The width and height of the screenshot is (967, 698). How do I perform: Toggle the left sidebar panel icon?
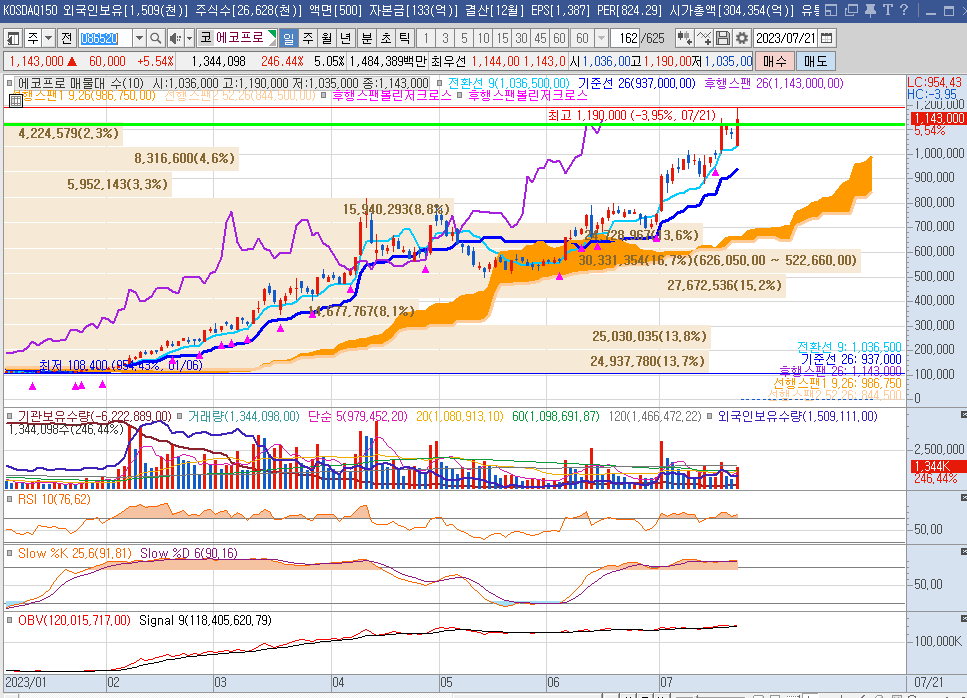tap(12, 38)
